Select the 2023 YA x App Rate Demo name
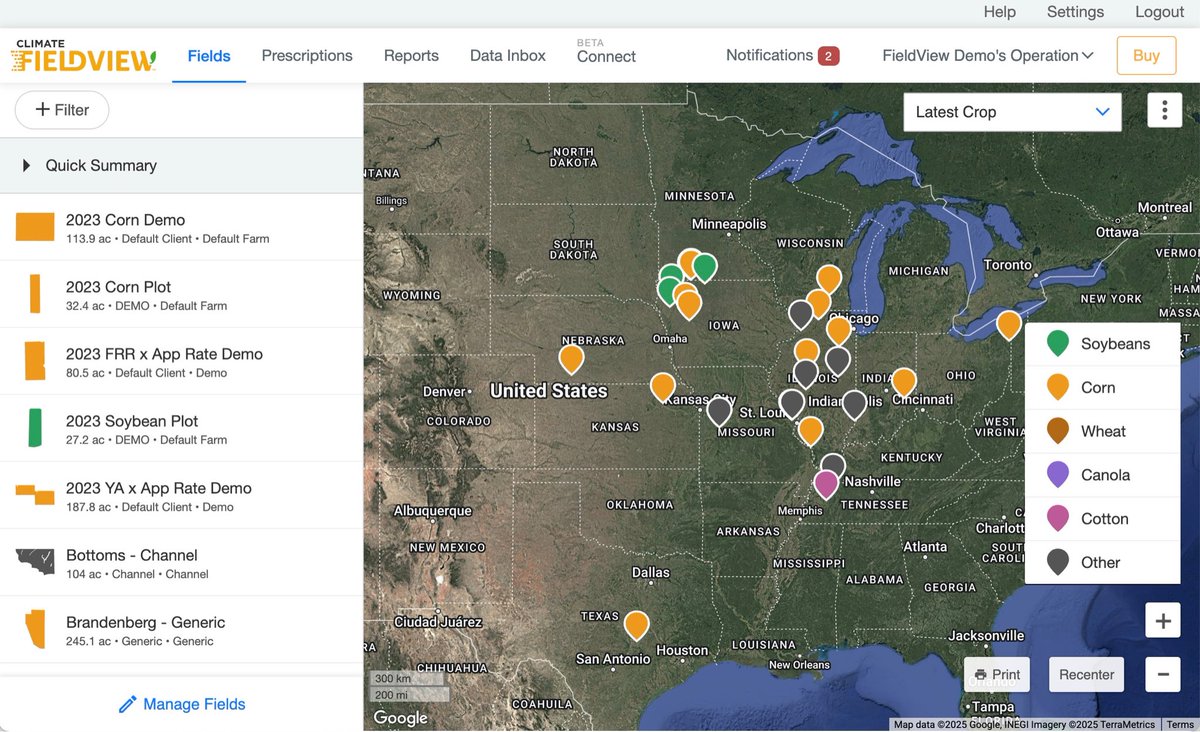 (159, 488)
